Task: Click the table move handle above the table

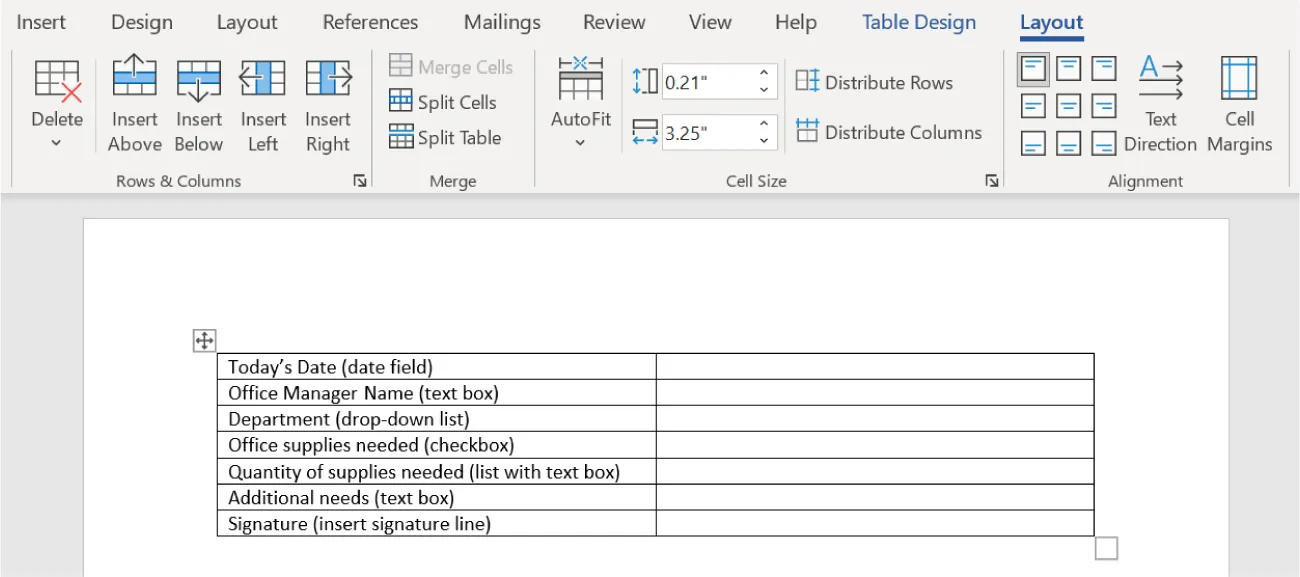Action: [x=203, y=340]
